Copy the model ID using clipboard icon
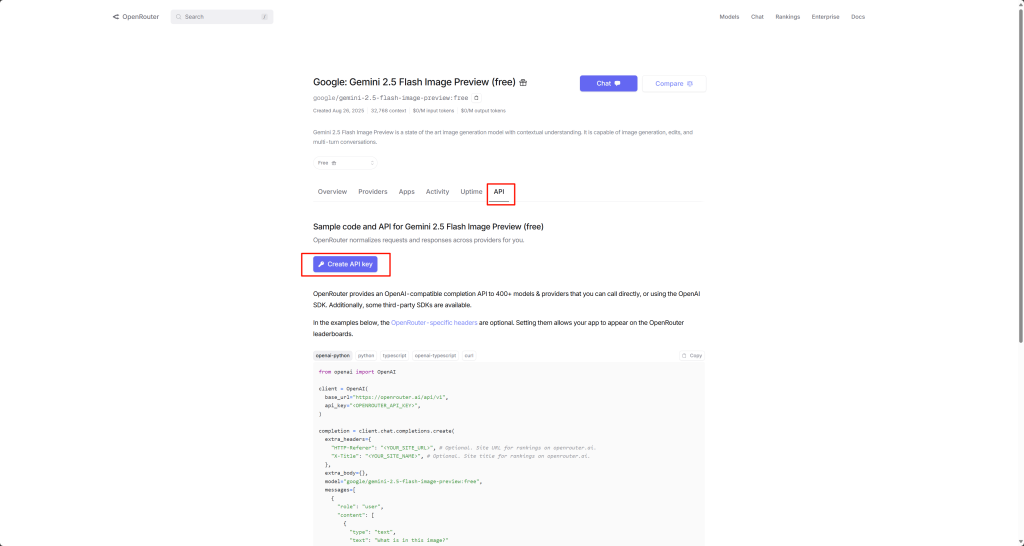The height and width of the screenshot is (546, 1024). 476,98
